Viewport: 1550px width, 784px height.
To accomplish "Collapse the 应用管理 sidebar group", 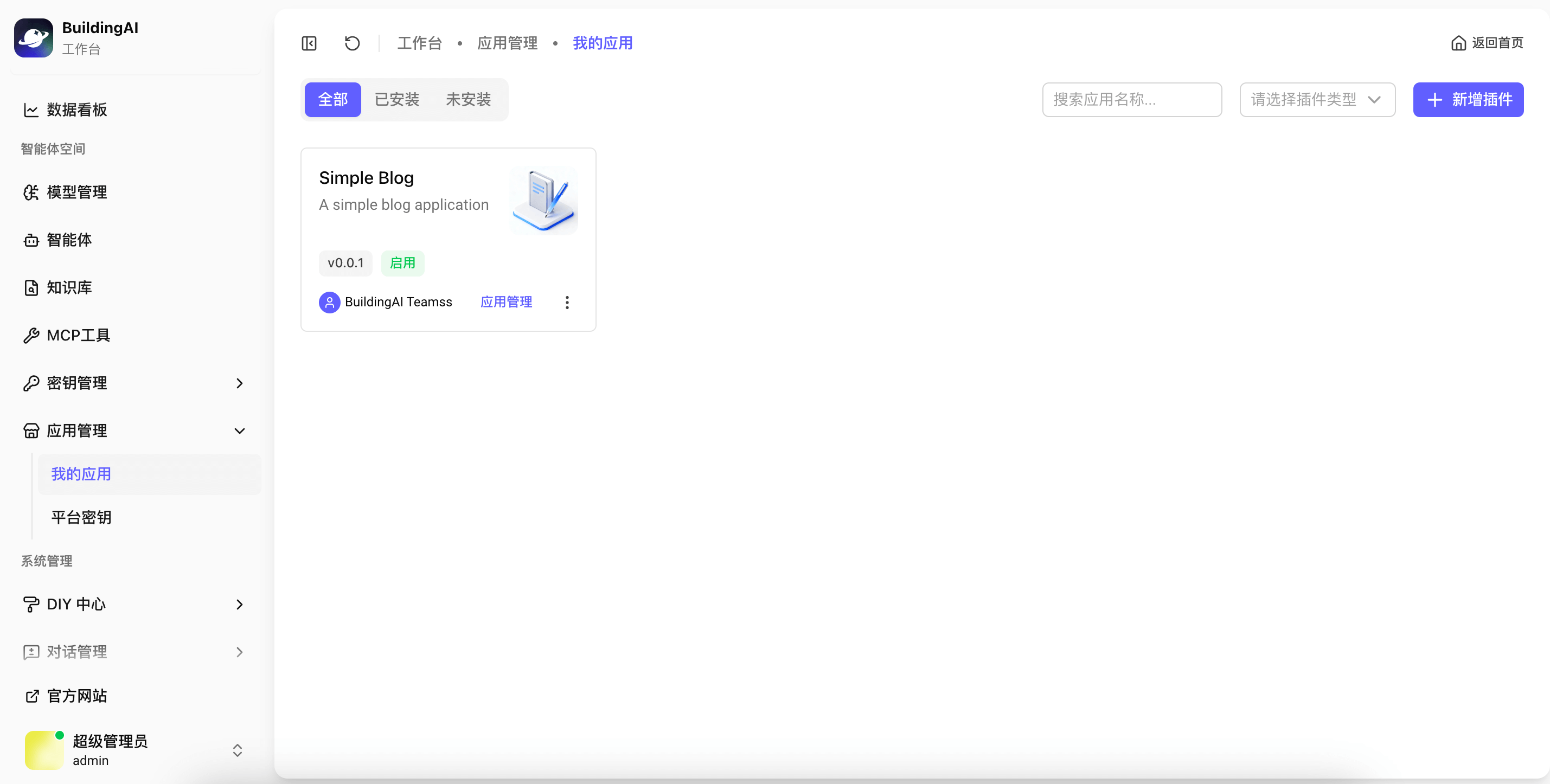I will [240, 431].
